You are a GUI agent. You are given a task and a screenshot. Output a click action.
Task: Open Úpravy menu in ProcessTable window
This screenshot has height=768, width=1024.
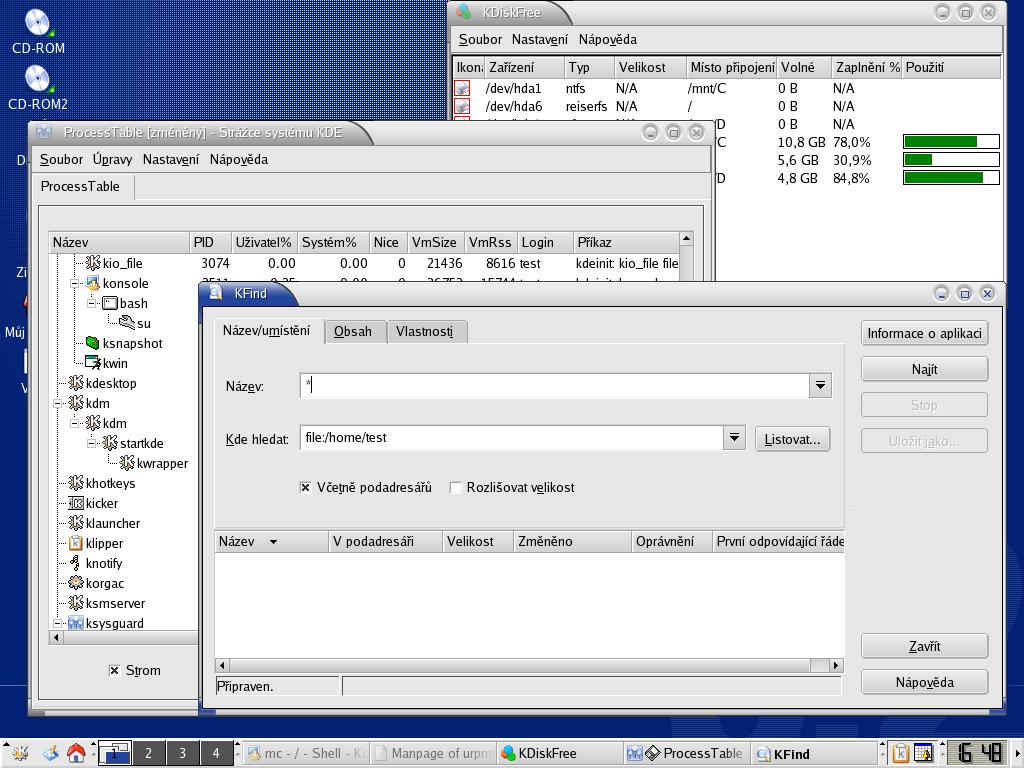click(x=112, y=159)
